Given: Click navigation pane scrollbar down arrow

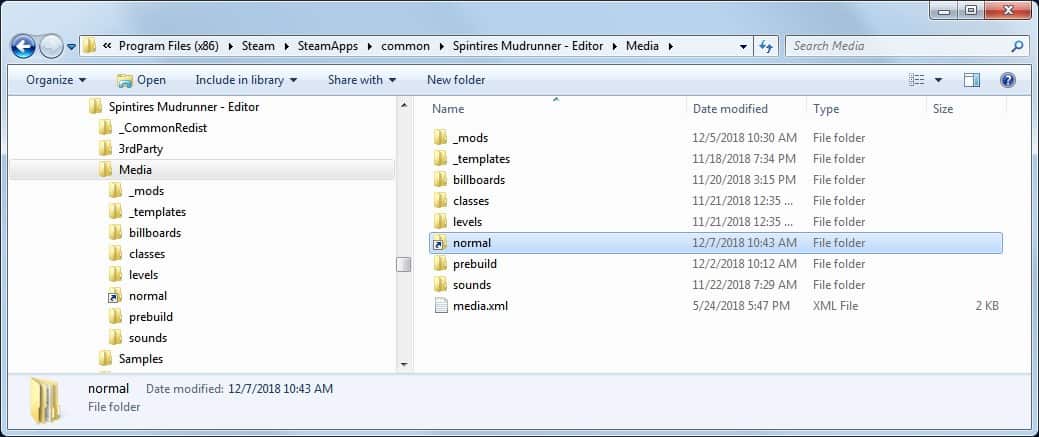Looking at the screenshot, I should tap(404, 365).
